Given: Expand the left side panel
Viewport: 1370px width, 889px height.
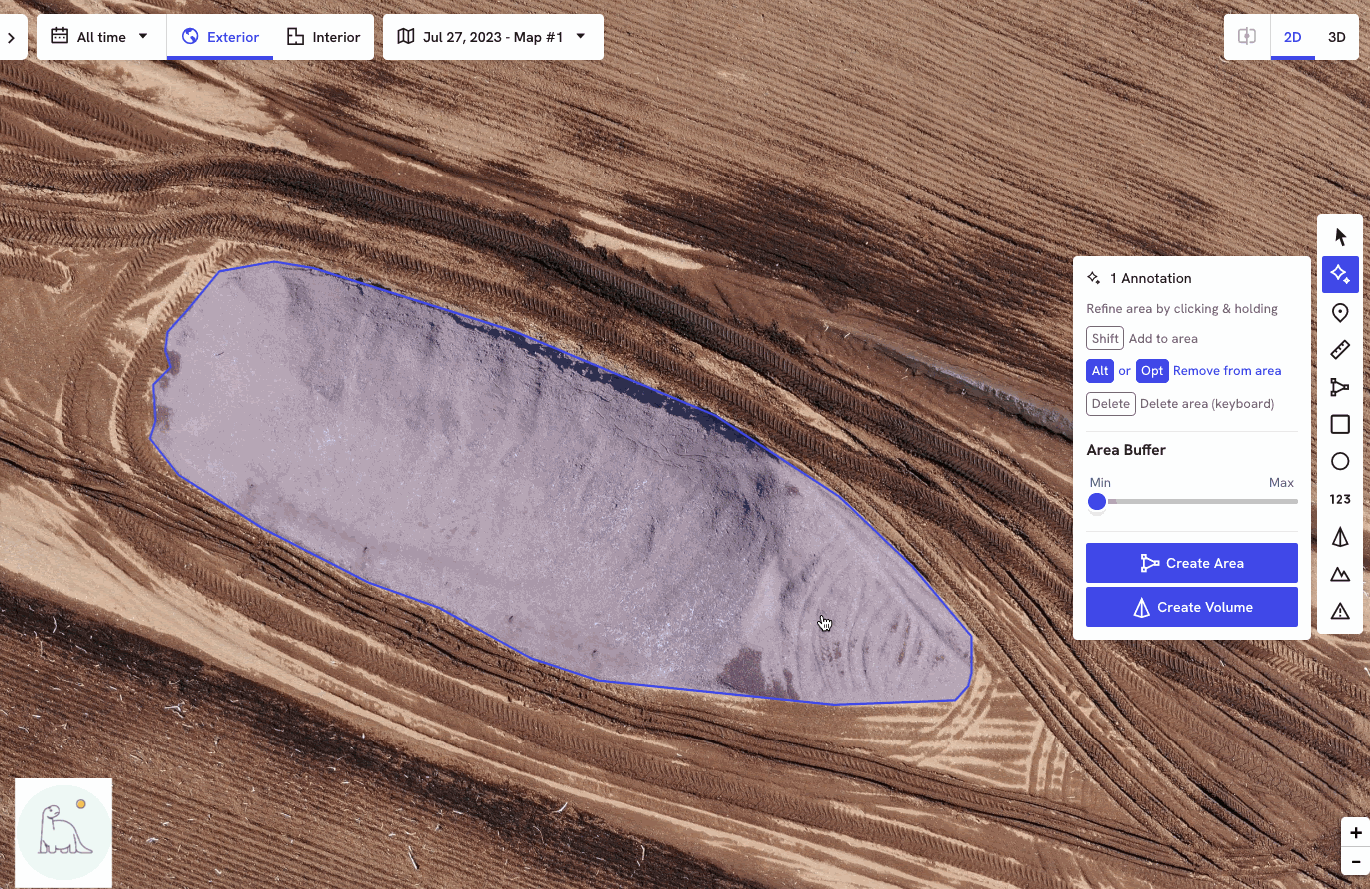Looking at the screenshot, I should tap(11, 36).
